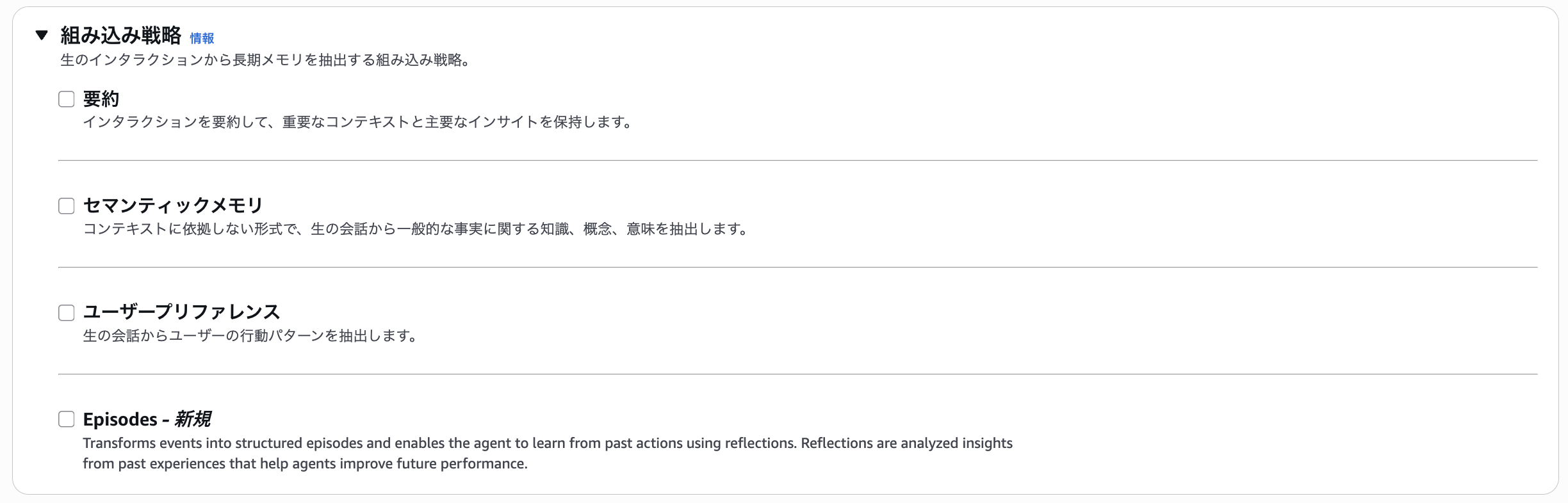Image resolution: width=1568 pixels, height=503 pixels.
Task: Click the divider between 要約 and セマンティックメモリ
Action: [797, 161]
